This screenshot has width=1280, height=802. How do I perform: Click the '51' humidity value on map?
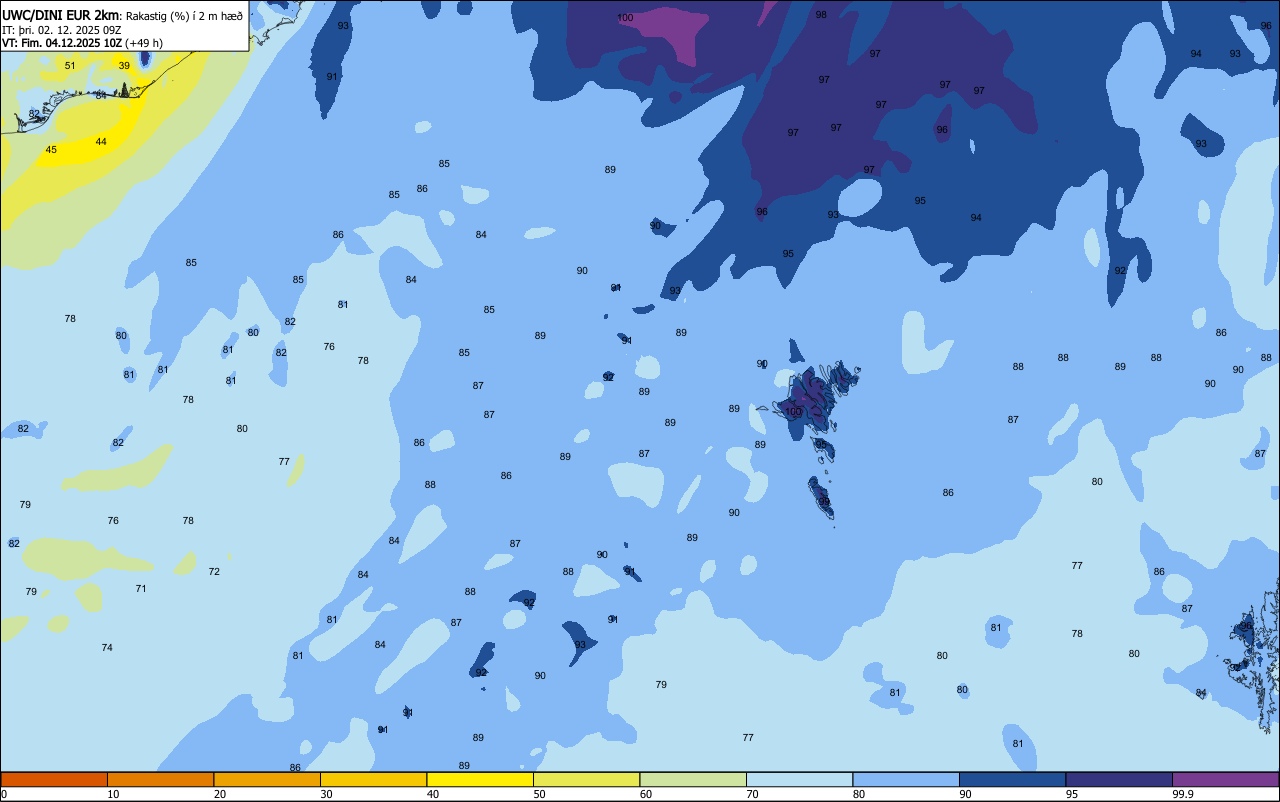coord(70,66)
